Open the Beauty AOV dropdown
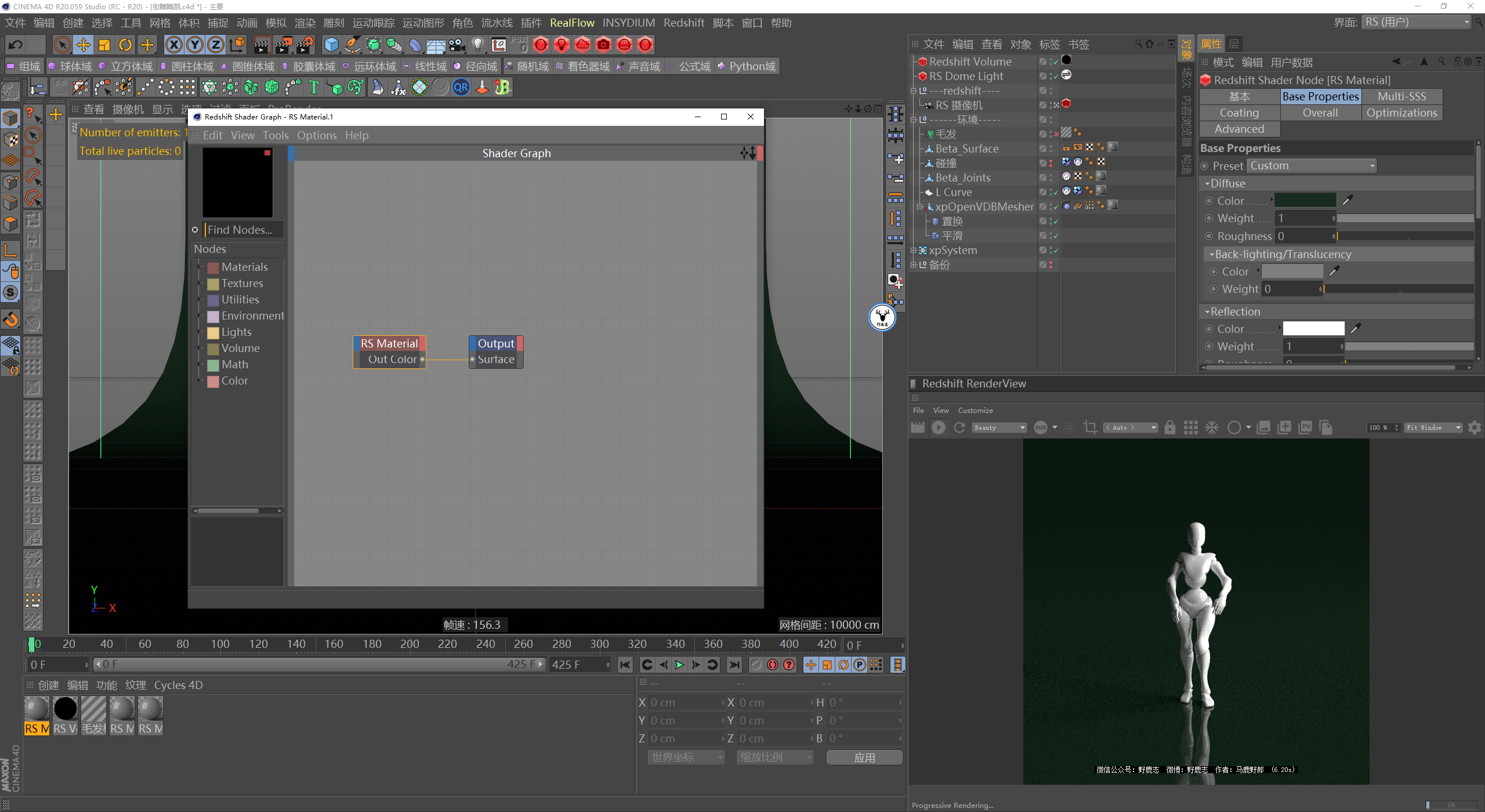This screenshot has width=1485, height=812. [999, 427]
